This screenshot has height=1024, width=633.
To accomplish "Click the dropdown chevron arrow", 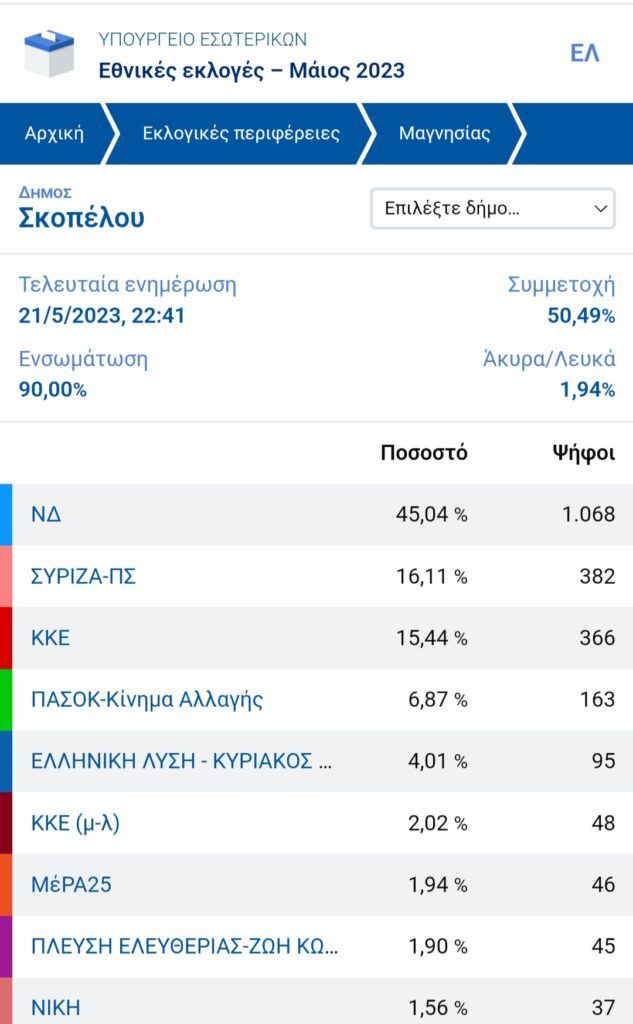I will [x=600, y=209].
